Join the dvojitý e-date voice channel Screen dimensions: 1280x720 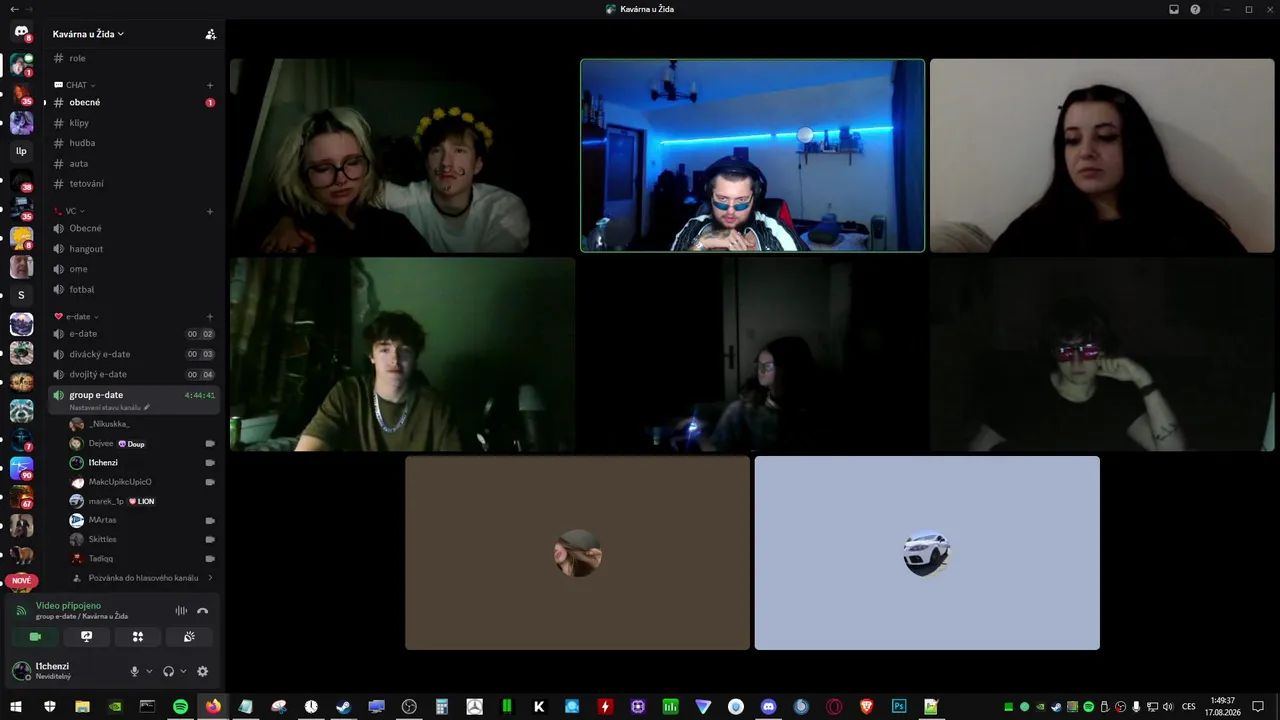click(133, 374)
